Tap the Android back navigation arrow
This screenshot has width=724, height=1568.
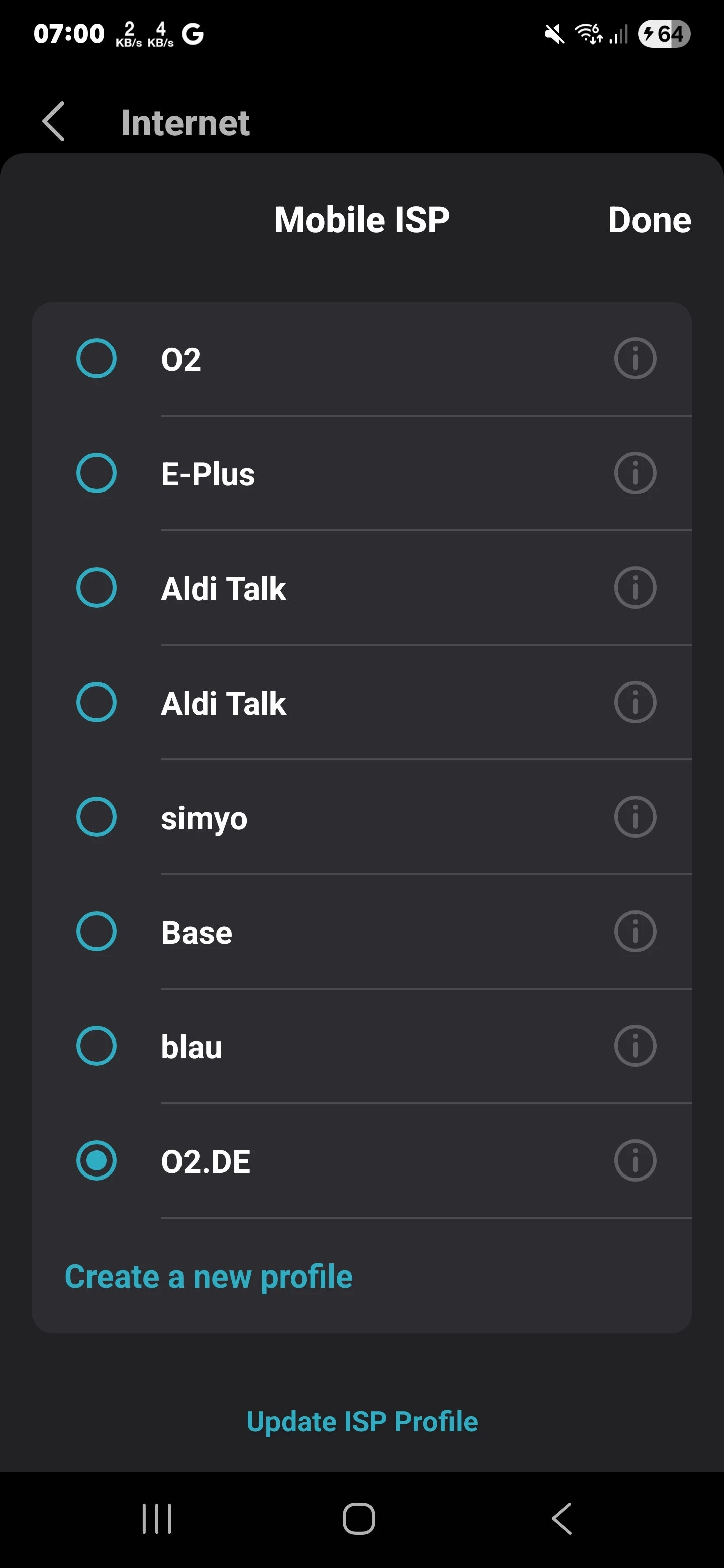pos(562,1519)
